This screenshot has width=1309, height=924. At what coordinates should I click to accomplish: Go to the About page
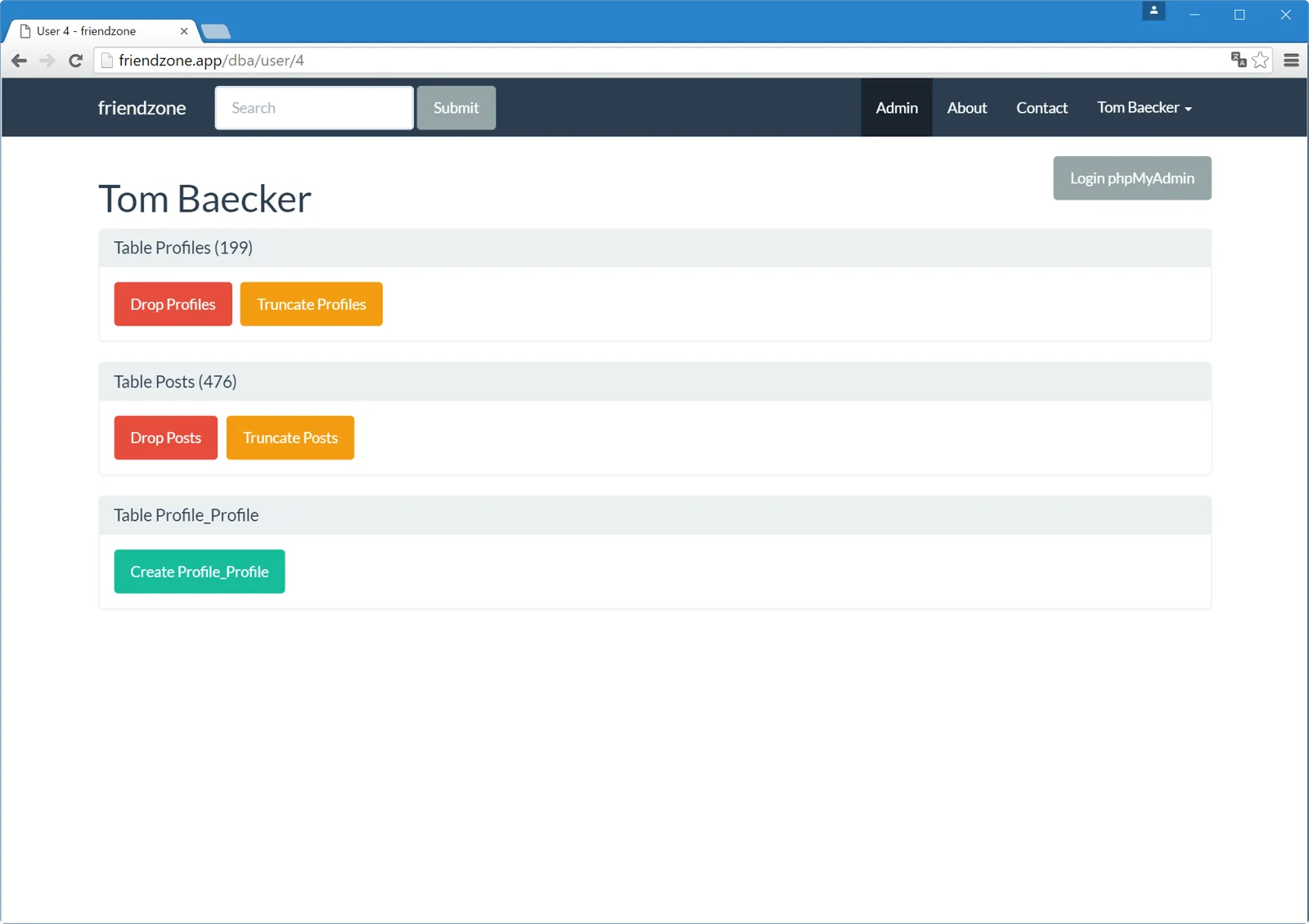(967, 108)
